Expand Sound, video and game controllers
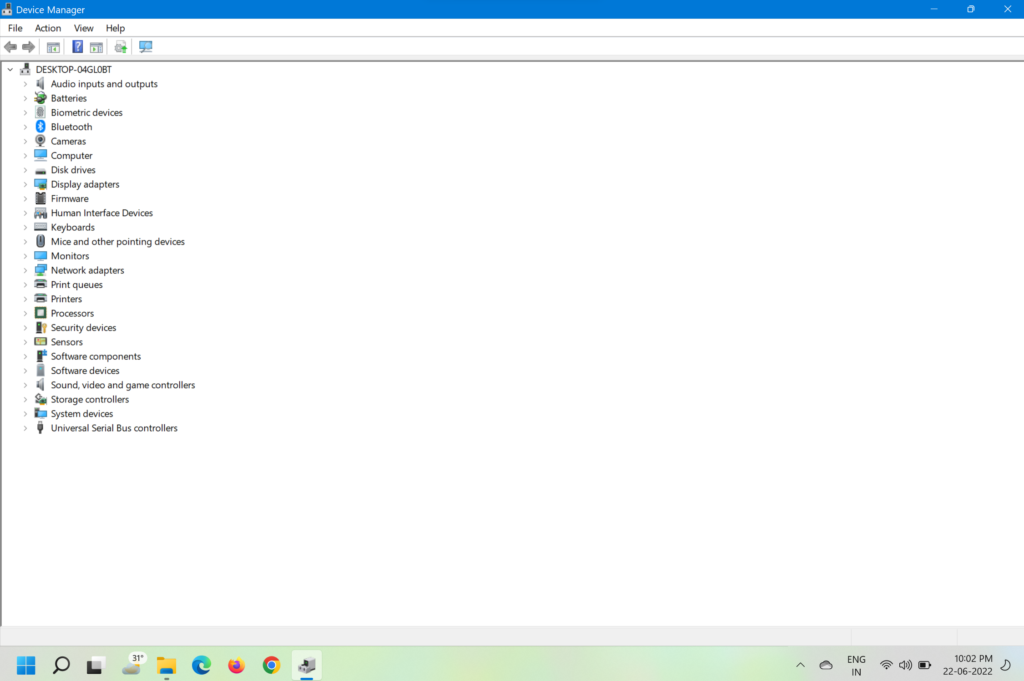 (x=25, y=385)
